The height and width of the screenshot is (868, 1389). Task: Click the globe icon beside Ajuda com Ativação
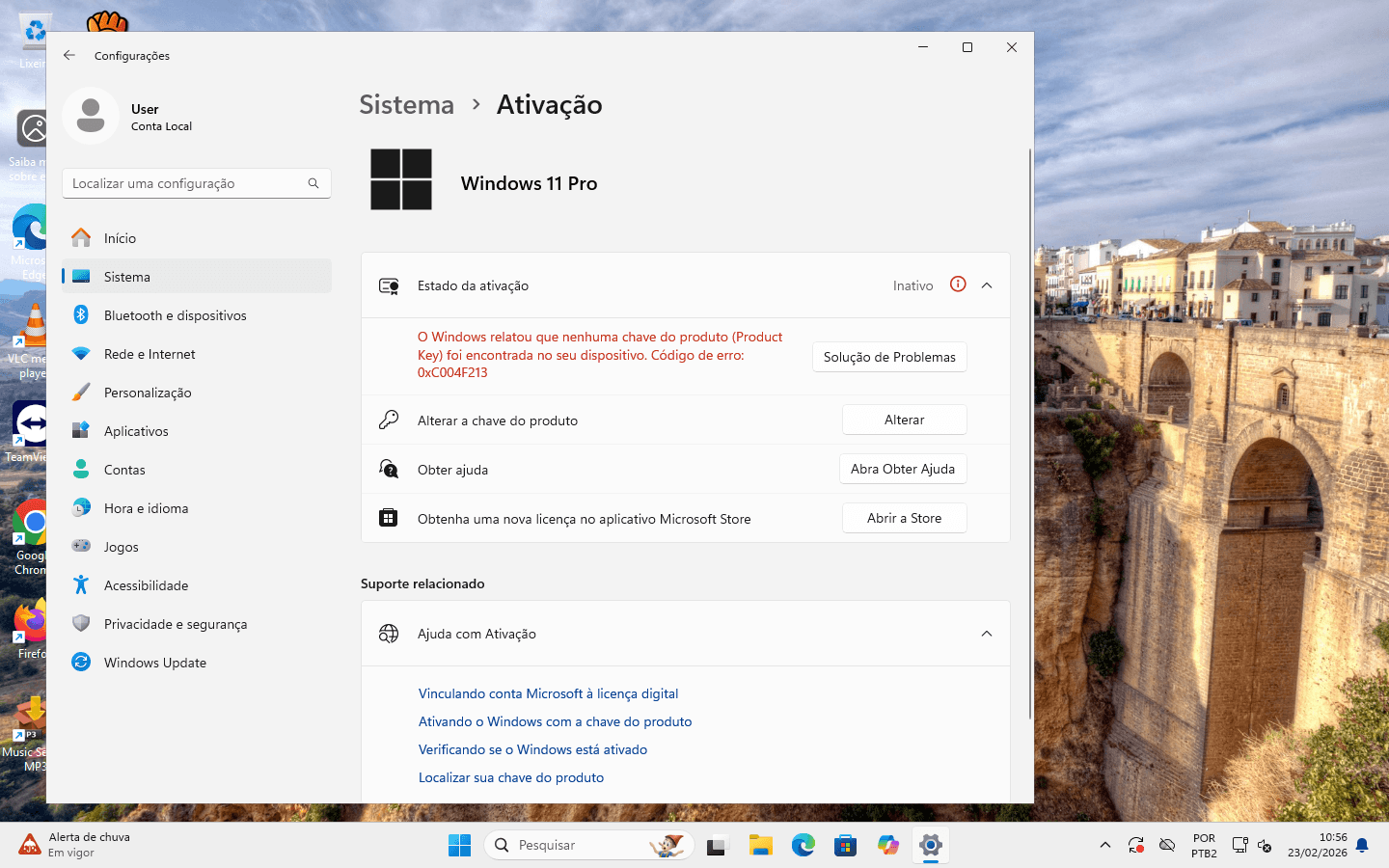point(389,634)
